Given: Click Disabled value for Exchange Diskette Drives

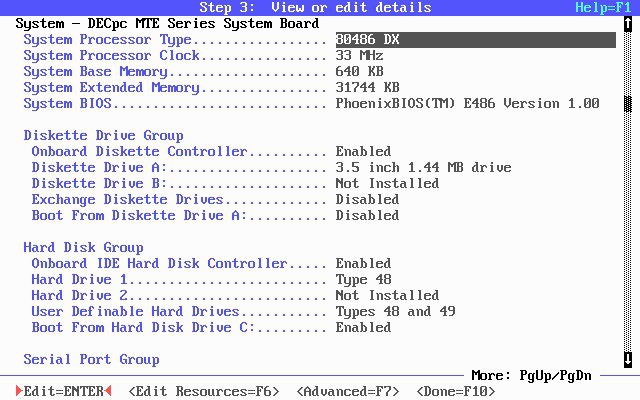Looking at the screenshot, I should pos(367,199).
